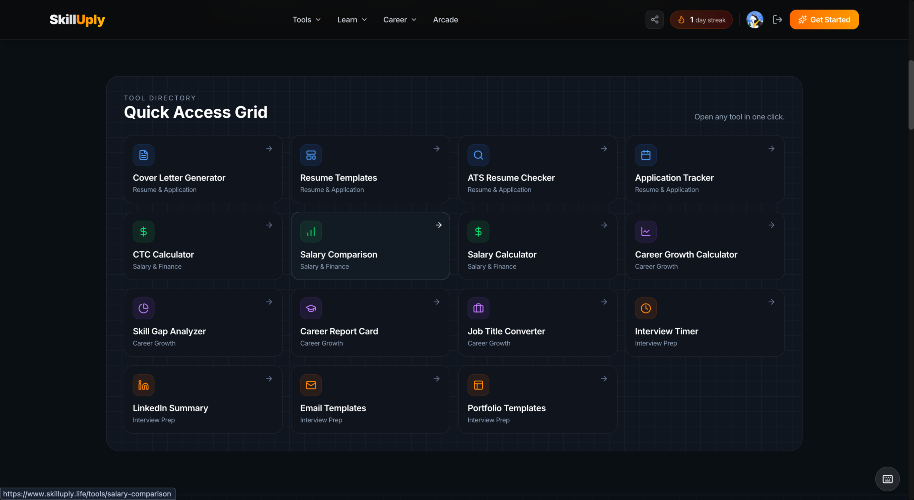
Task: Click the share icon in the header
Action: point(654,19)
